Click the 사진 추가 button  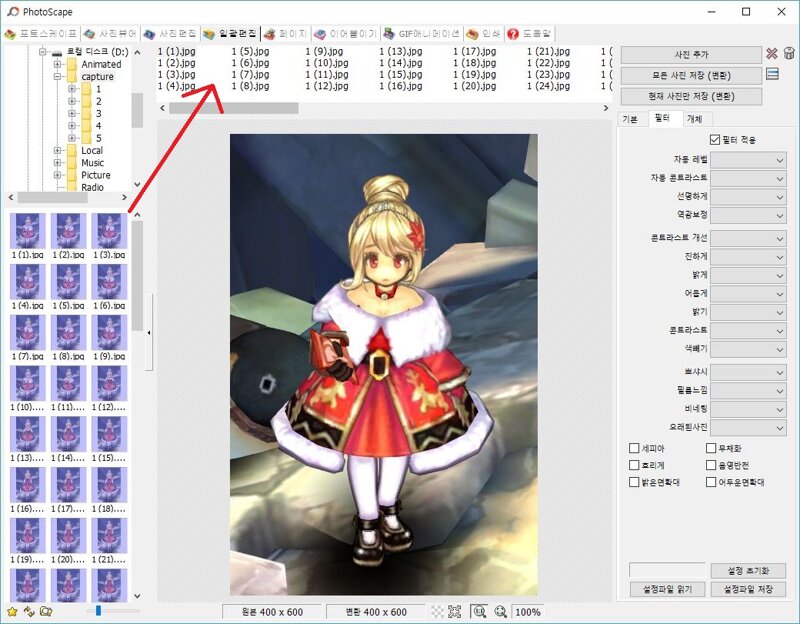click(x=691, y=55)
